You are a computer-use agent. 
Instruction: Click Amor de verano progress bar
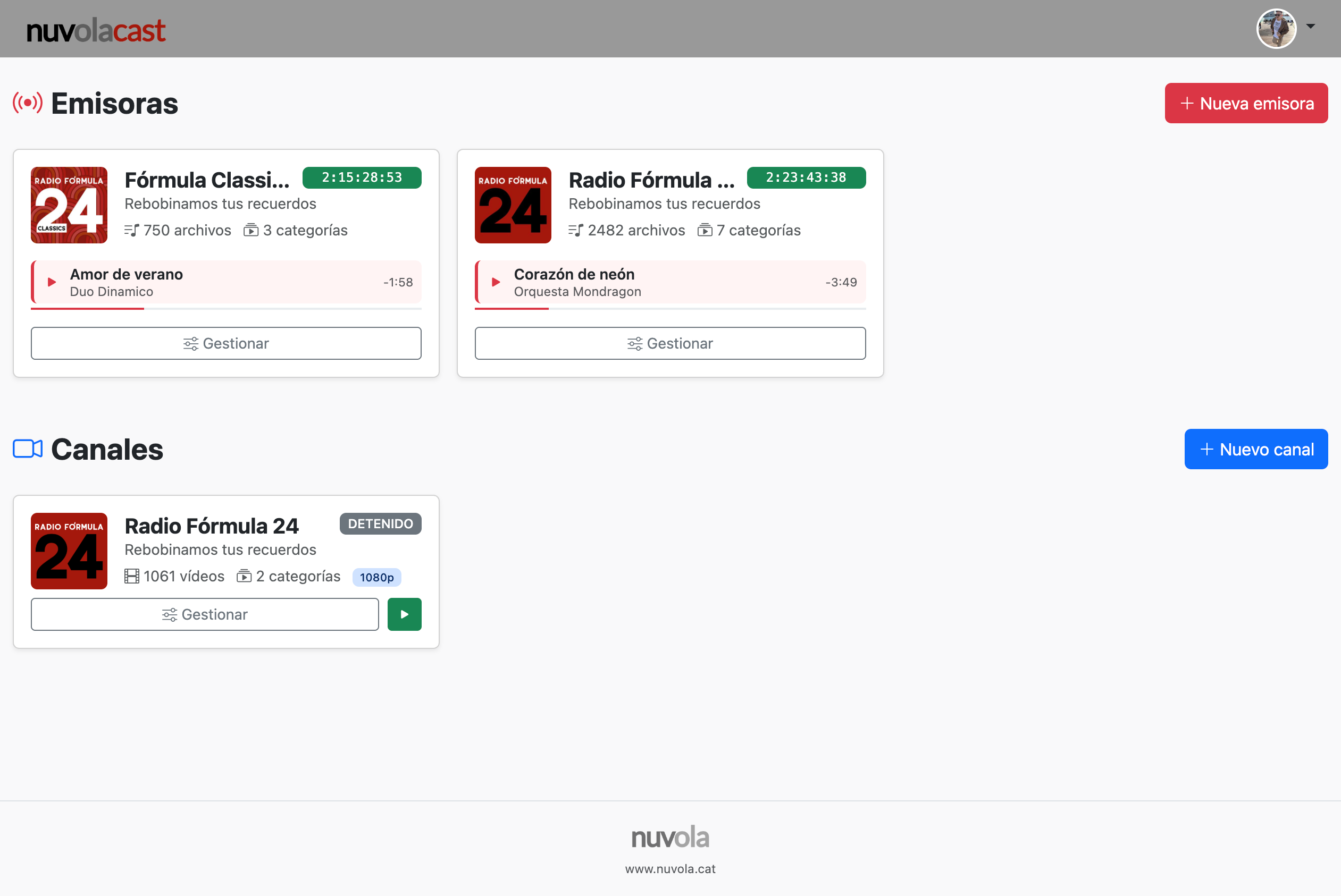226,309
